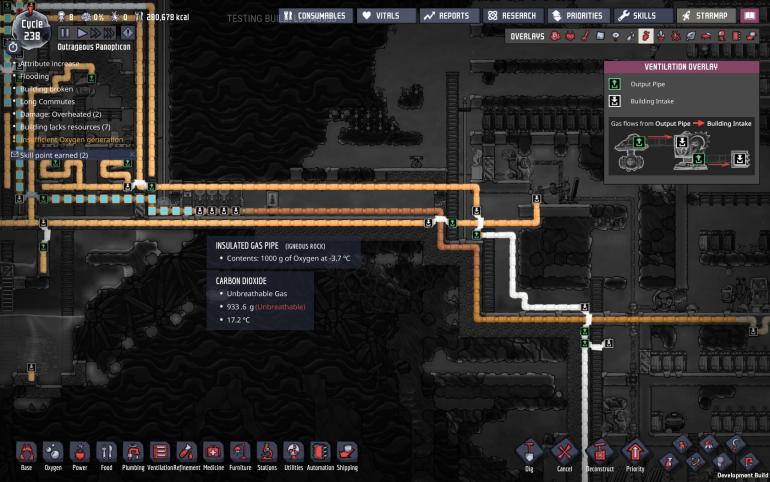The image size is (770, 482).
Task: Toggle the Germ overlay
Action: coord(676,36)
